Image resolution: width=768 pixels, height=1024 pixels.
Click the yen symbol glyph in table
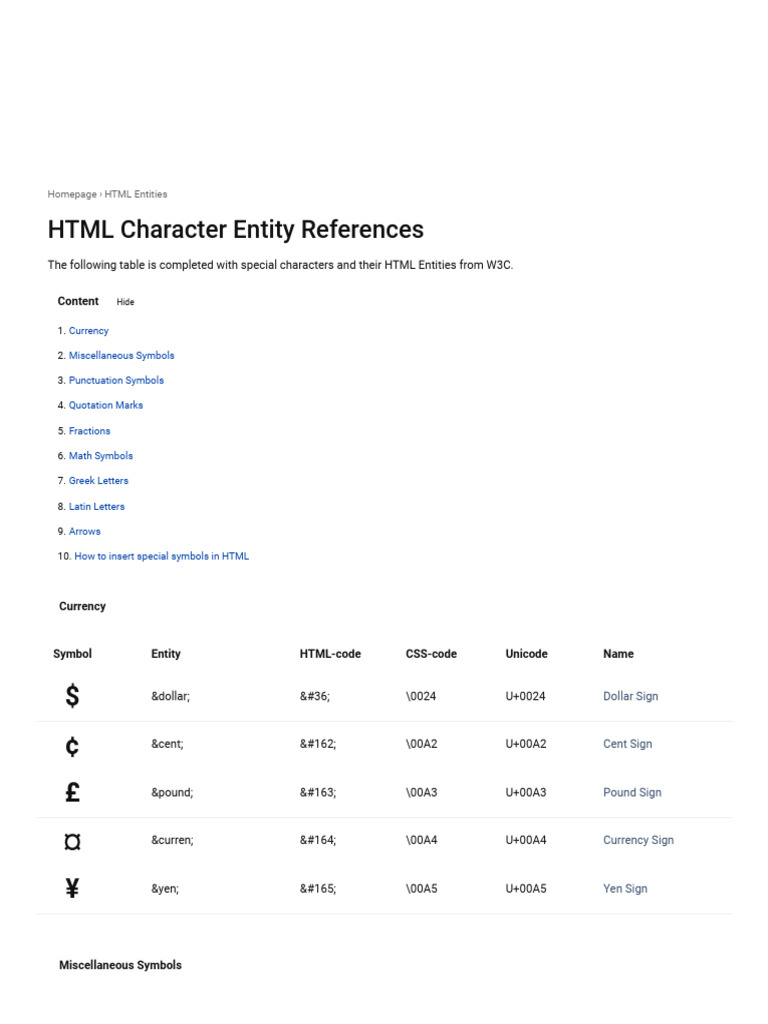click(x=72, y=888)
